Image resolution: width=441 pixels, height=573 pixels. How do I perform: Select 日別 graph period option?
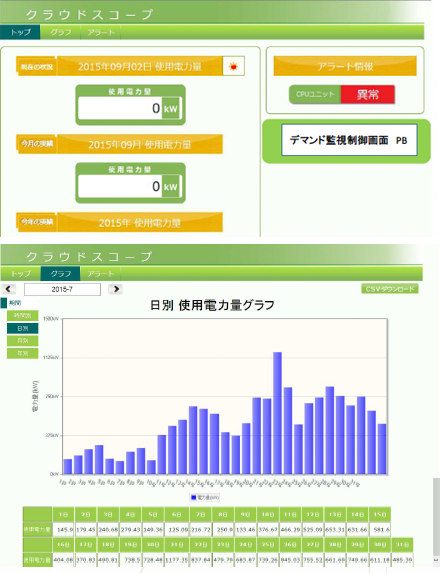coord(23,328)
